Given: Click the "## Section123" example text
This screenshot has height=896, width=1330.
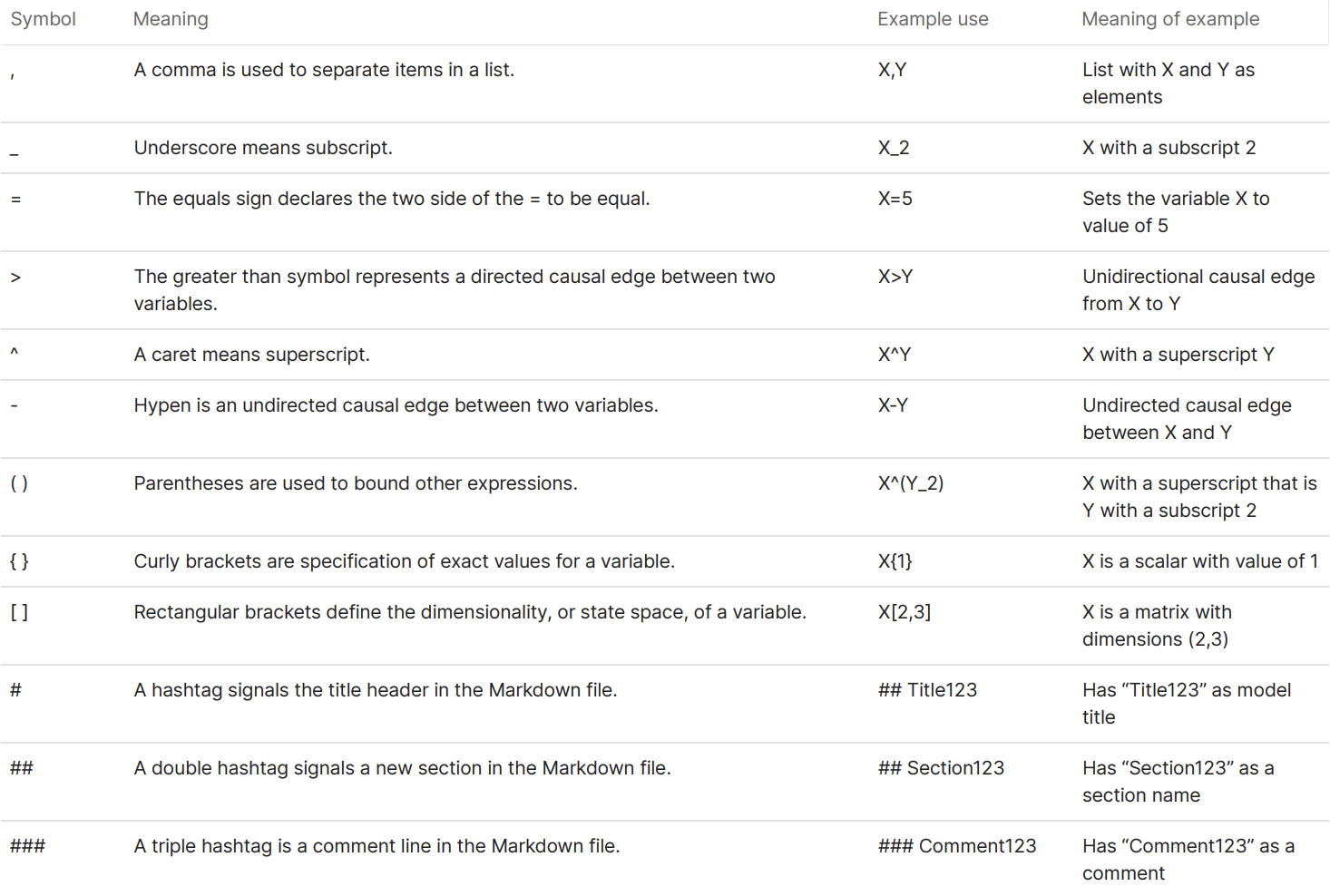Looking at the screenshot, I should 941,768.
